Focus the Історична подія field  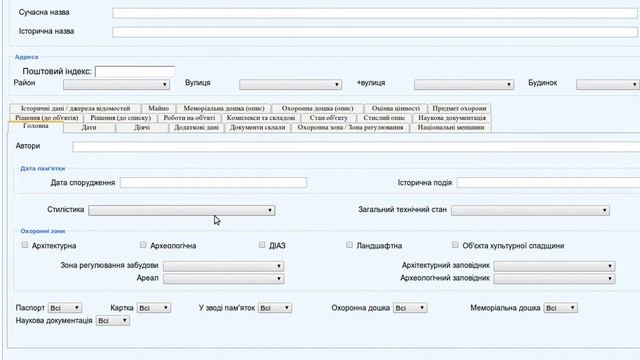(548, 183)
